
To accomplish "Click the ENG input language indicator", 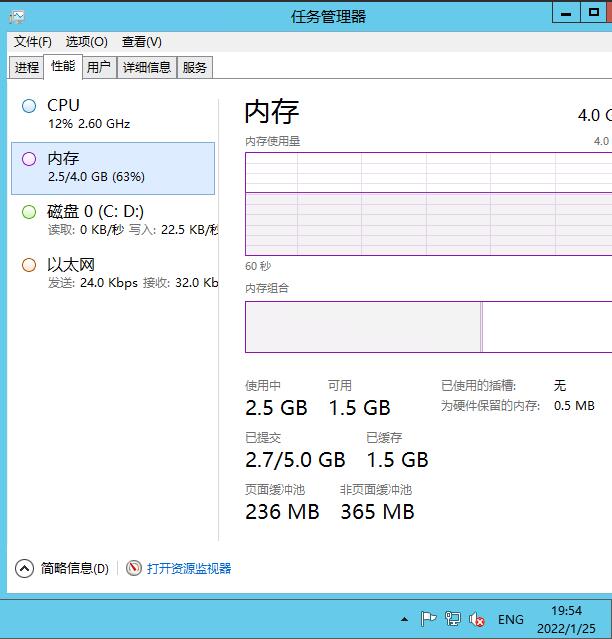I will pyautogui.click(x=510, y=620).
